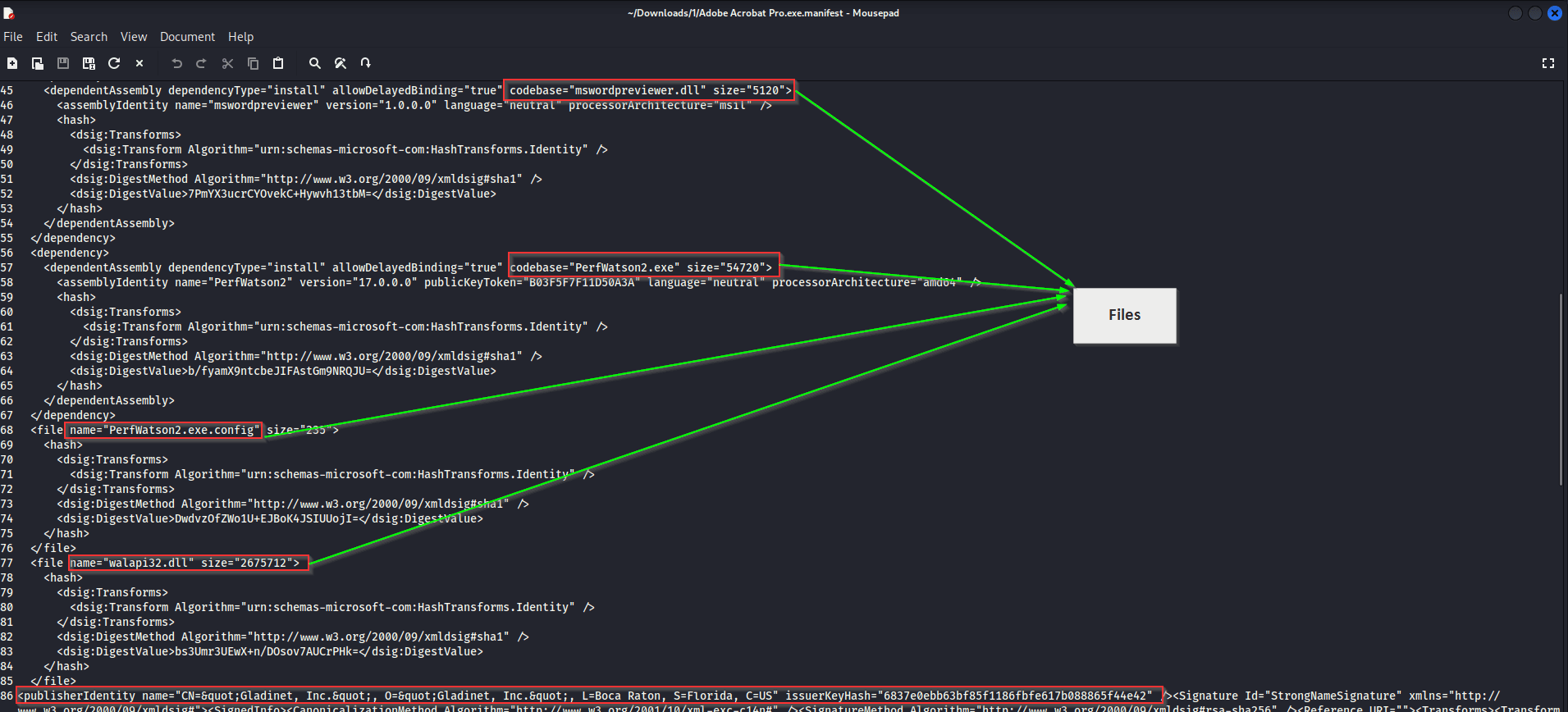Click the Open file toolbar icon
The image size is (1568, 712).
[38, 63]
